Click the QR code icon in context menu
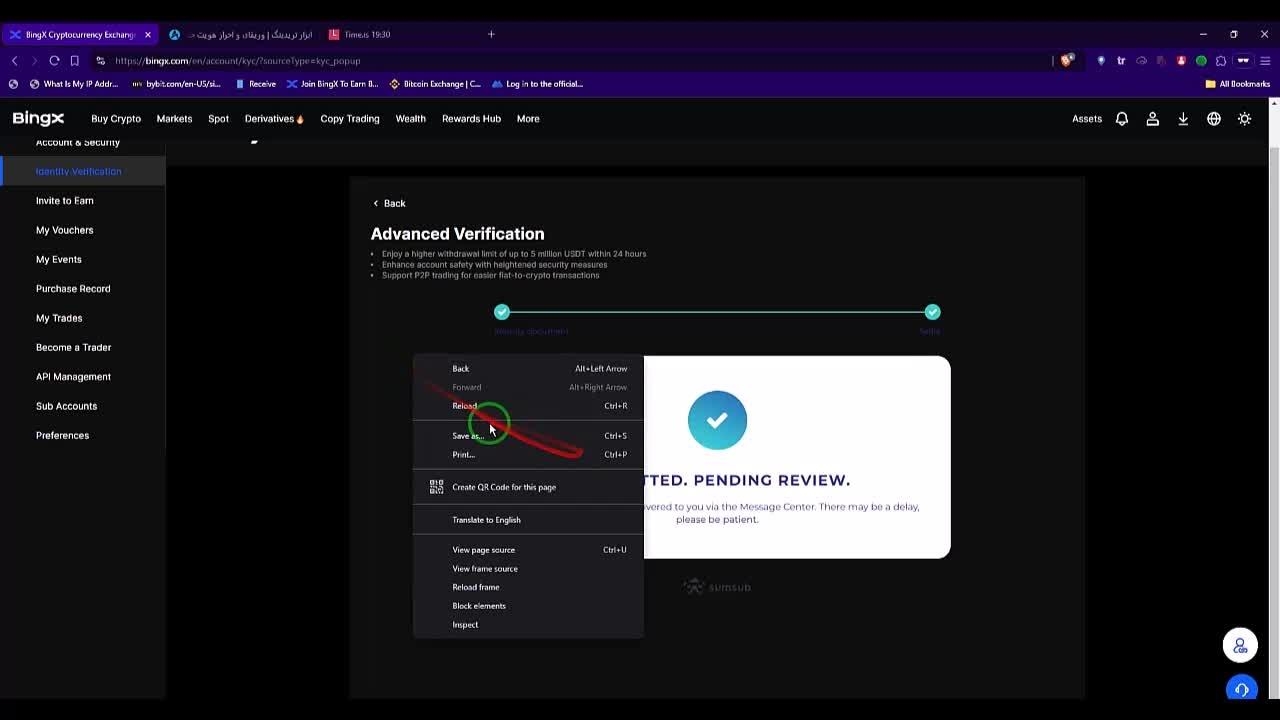 coord(436,487)
